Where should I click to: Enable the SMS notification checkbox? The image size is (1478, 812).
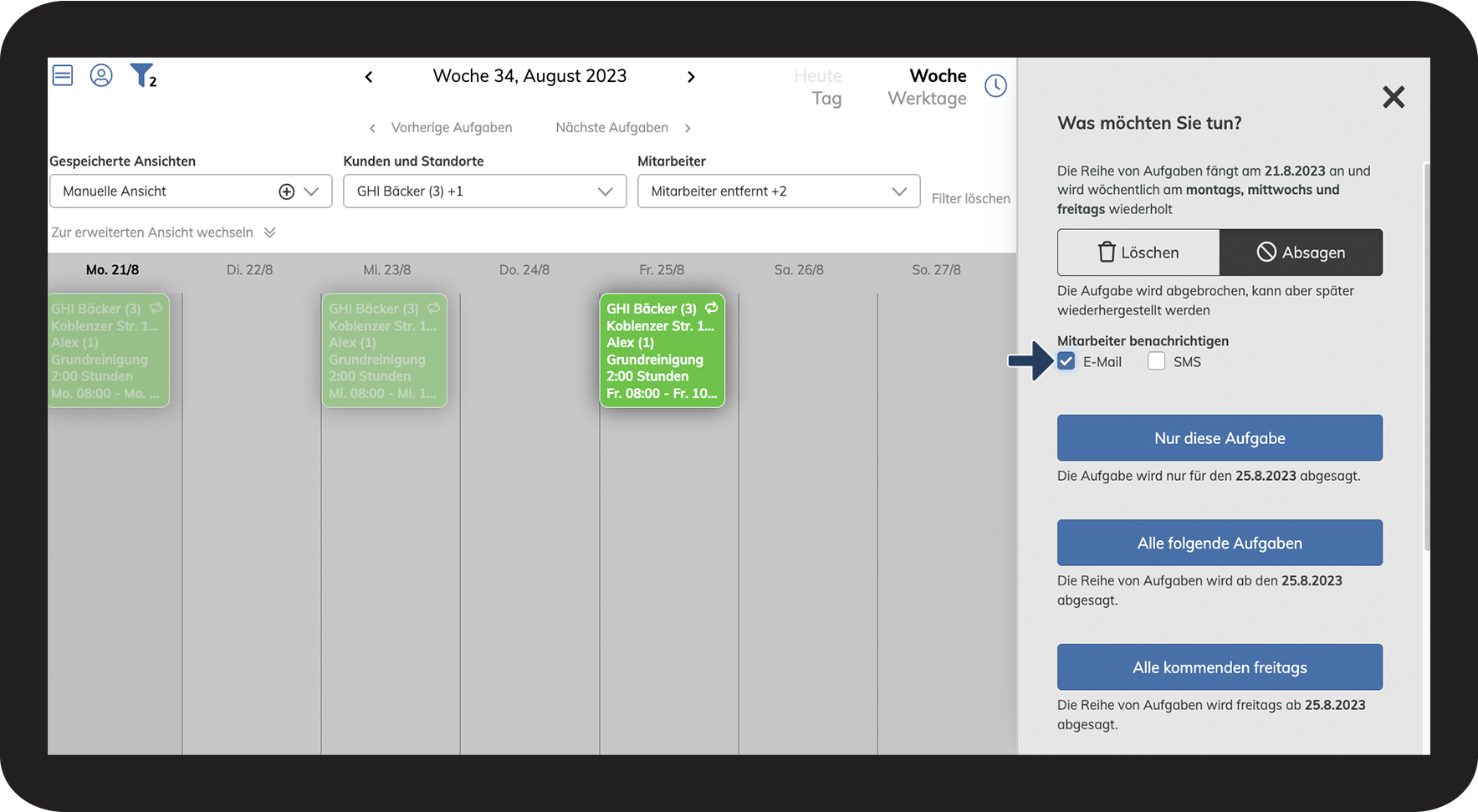point(1156,361)
